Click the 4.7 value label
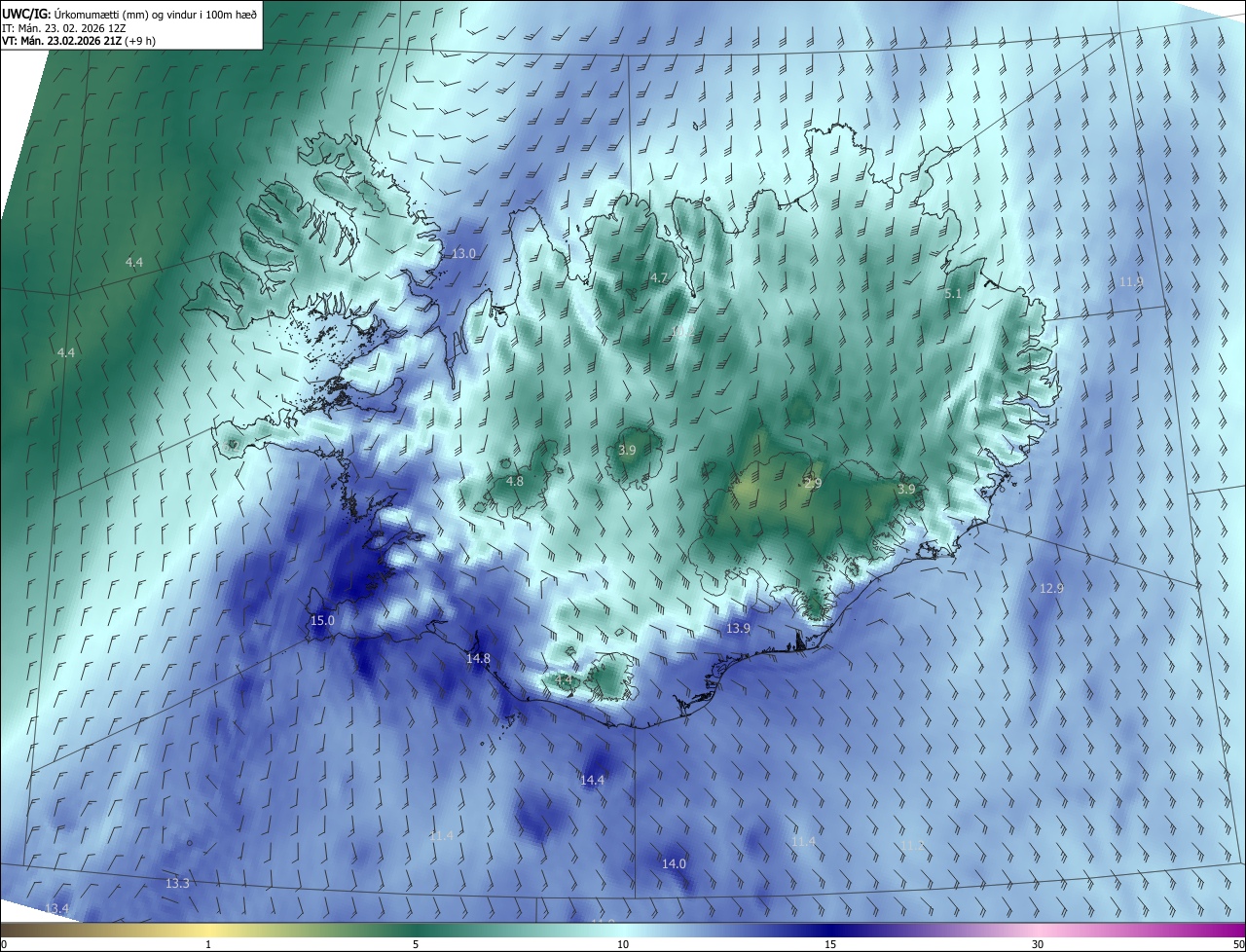The image size is (1246, 952). [659, 278]
